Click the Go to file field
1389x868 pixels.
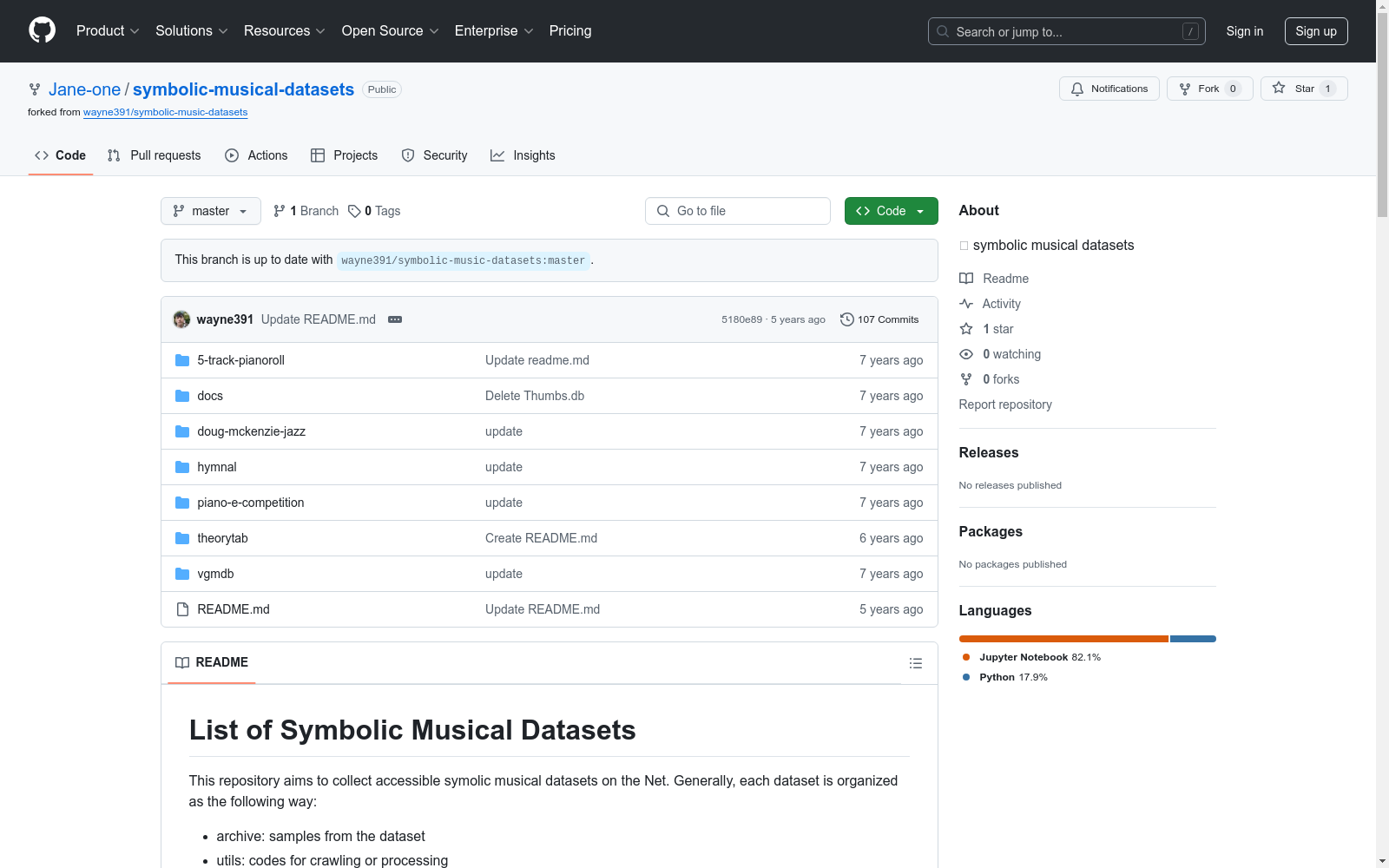738,211
